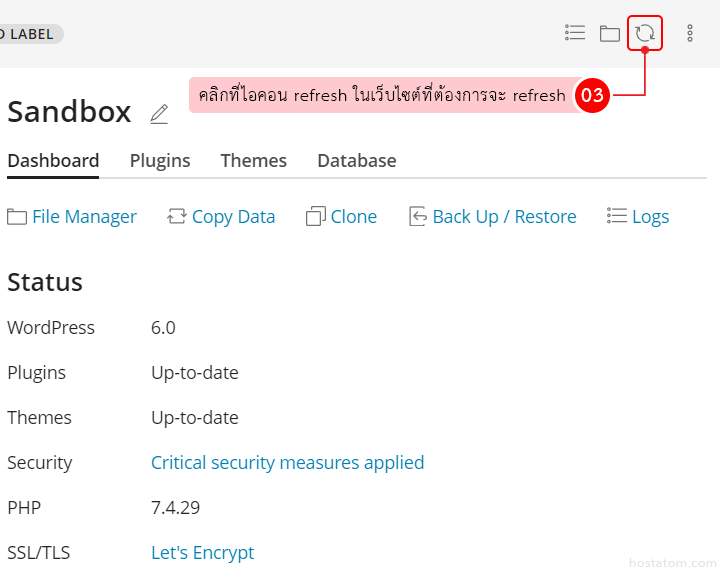Click the refresh icon for the Sandbox site
Image resolution: width=720 pixels, height=570 pixels.
click(x=645, y=33)
